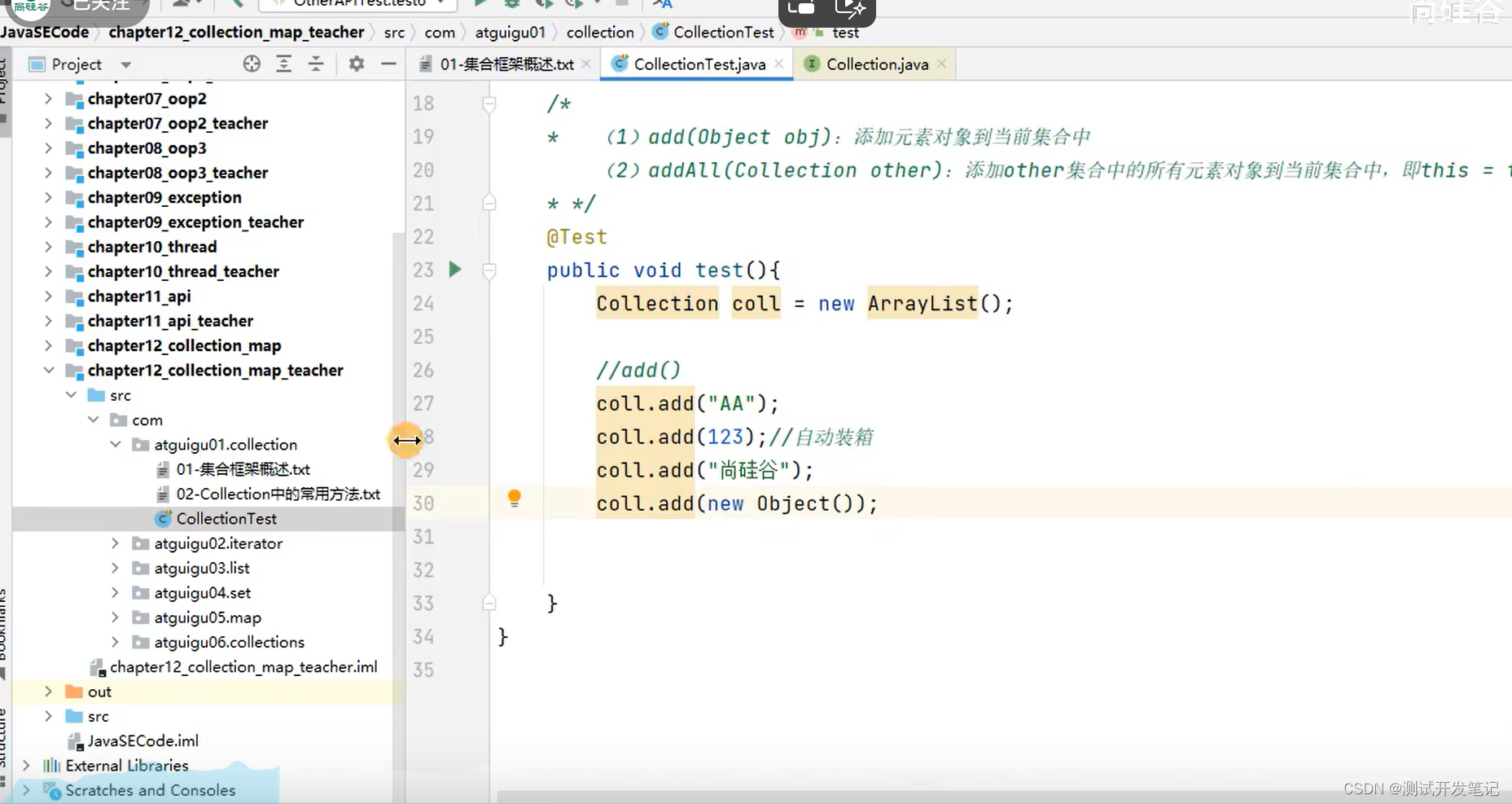Click chapter12_collection_map_teacher in breadcrumb bar
This screenshot has height=804, width=1512.
(x=236, y=32)
